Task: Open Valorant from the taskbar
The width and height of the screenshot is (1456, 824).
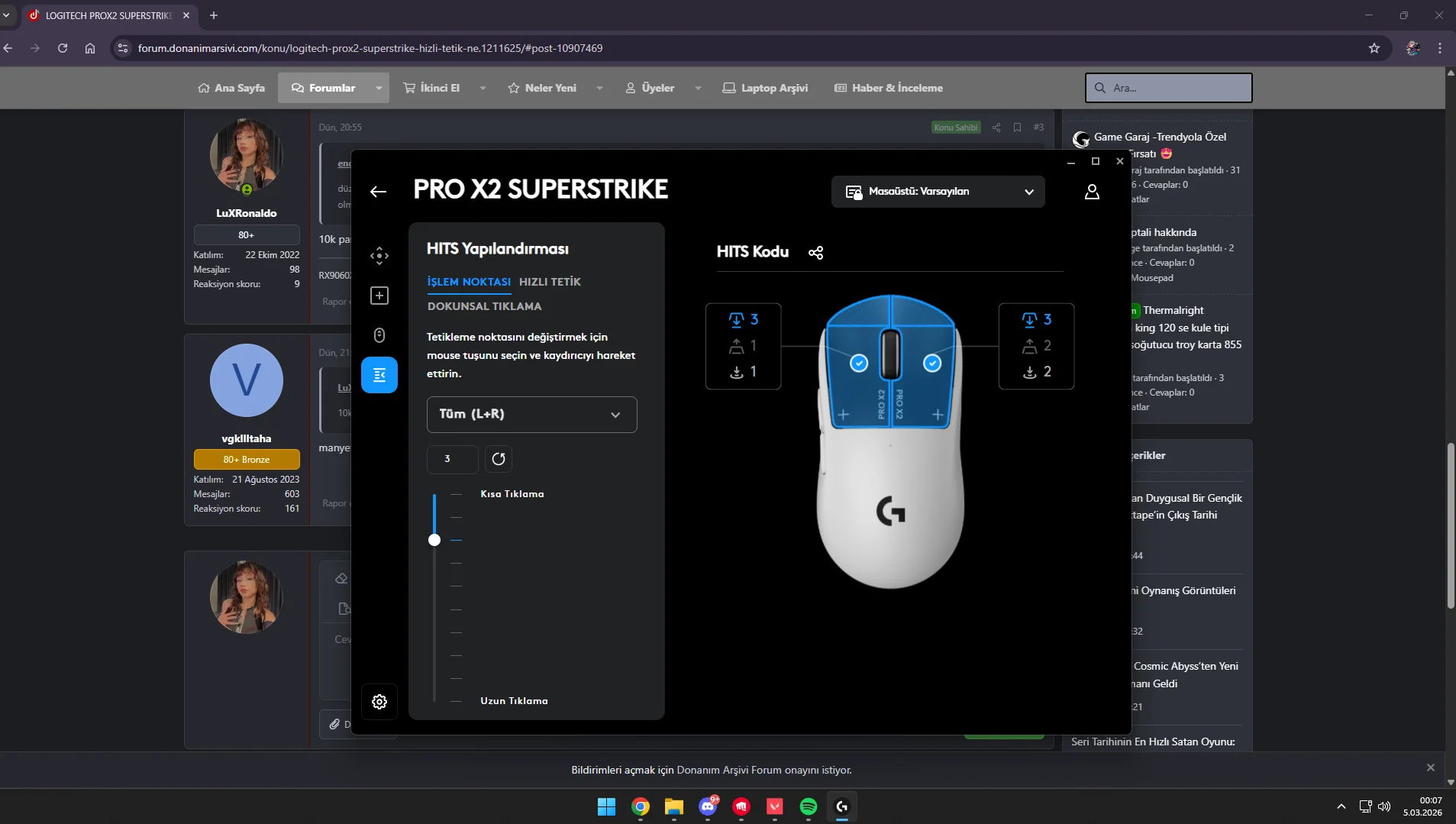Action: (x=775, y=806)
